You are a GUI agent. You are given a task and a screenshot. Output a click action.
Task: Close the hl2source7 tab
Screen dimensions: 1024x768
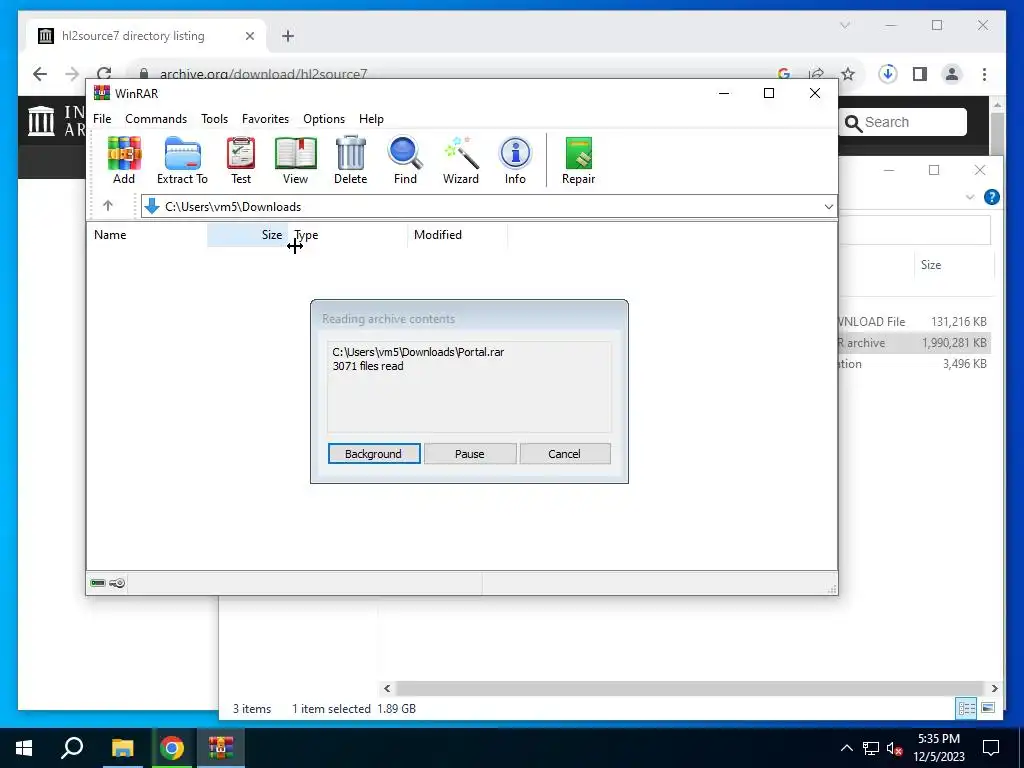tap(249, 36)
